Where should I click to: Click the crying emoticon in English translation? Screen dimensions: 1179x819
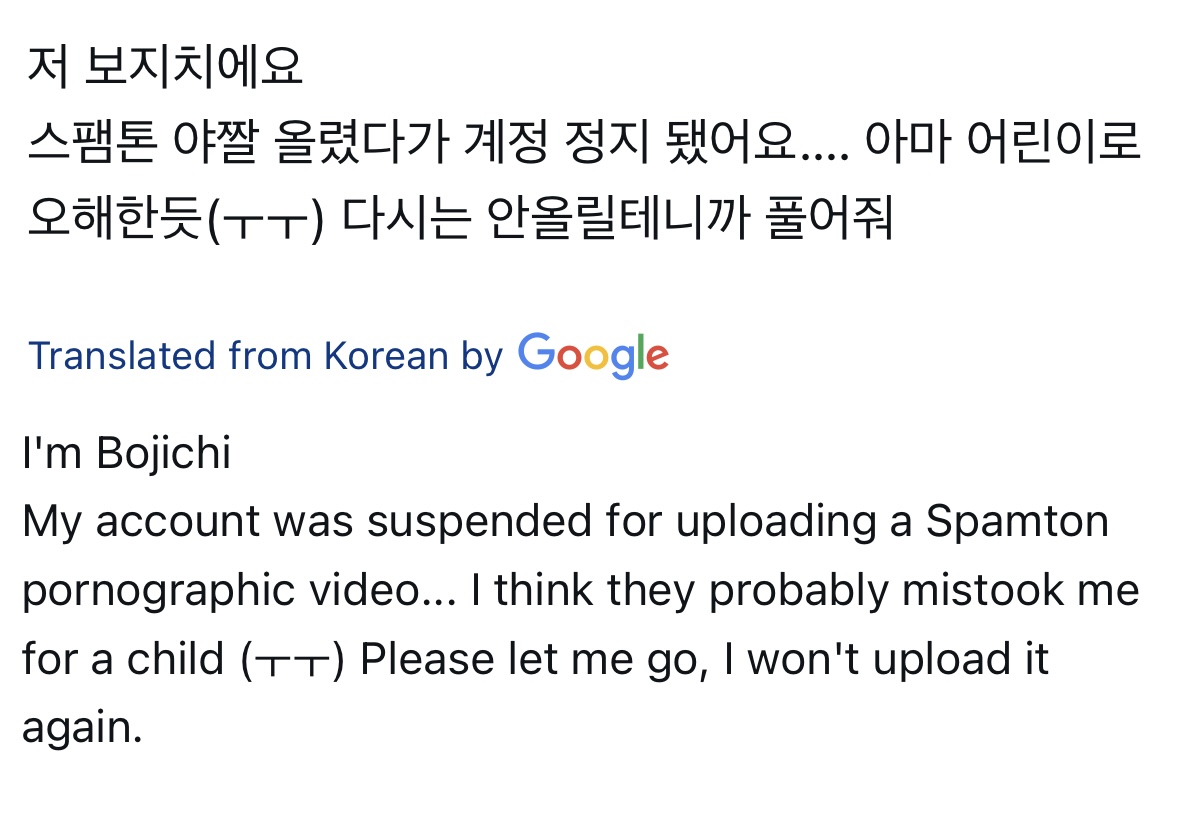click(x=292, y=660)
